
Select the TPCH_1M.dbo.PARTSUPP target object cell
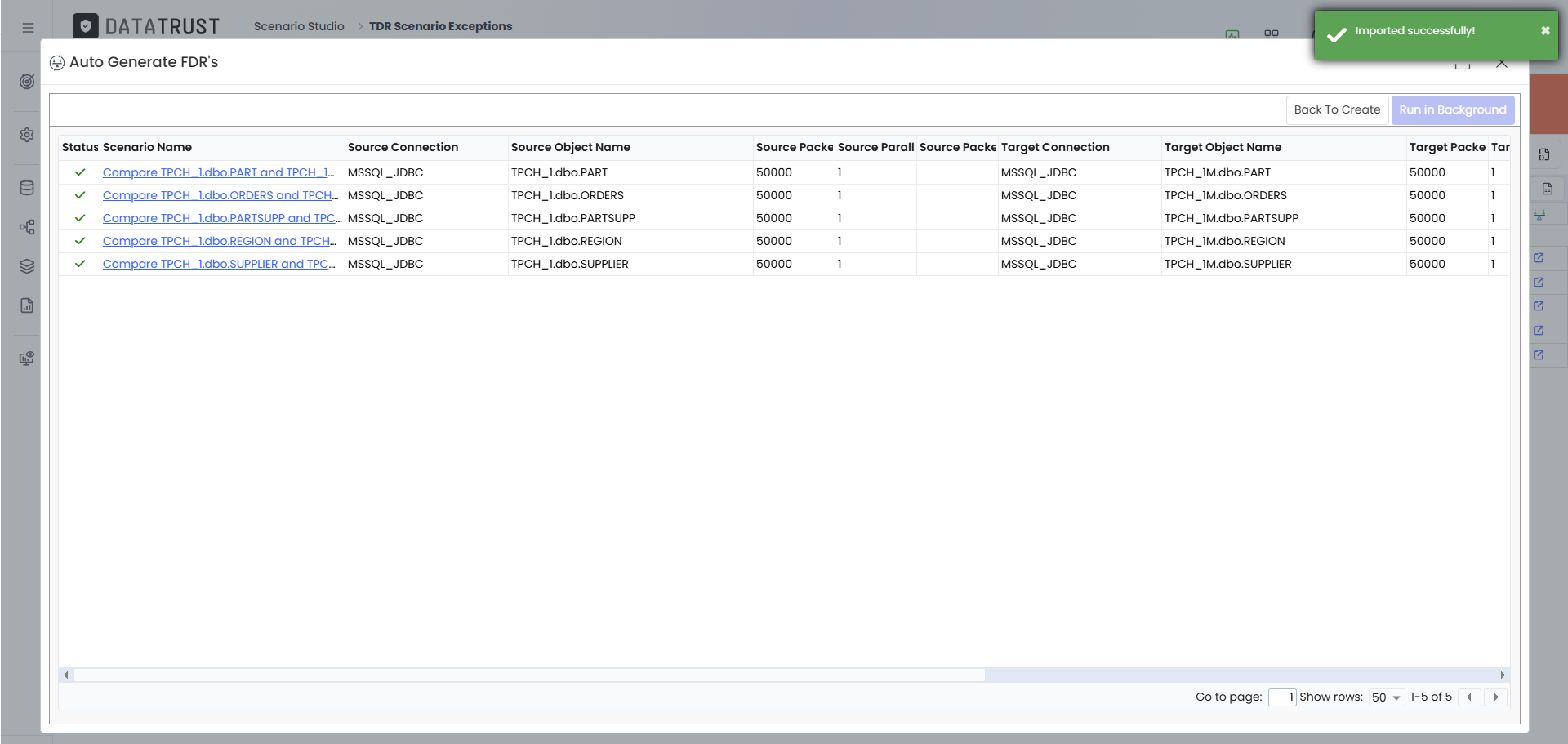click(x=1284, y=218)
